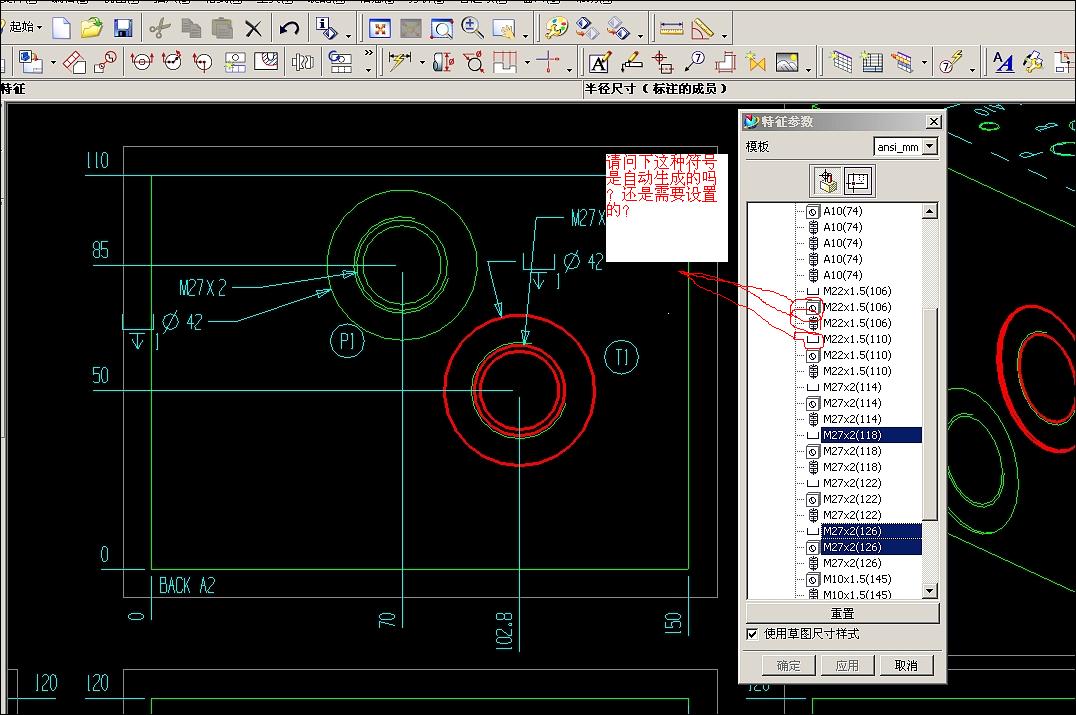This screenshot has height=715, width=1076.
Task: Click the Open folder icon
Action: [92, 28]
